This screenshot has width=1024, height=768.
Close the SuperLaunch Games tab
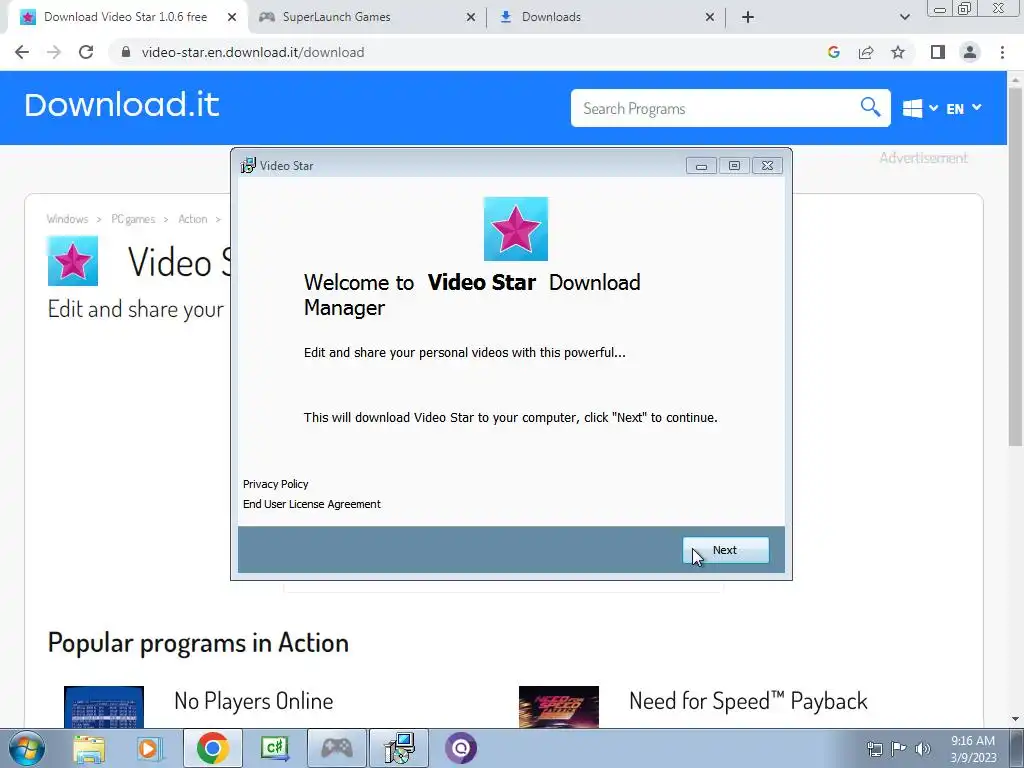[471, 17]
